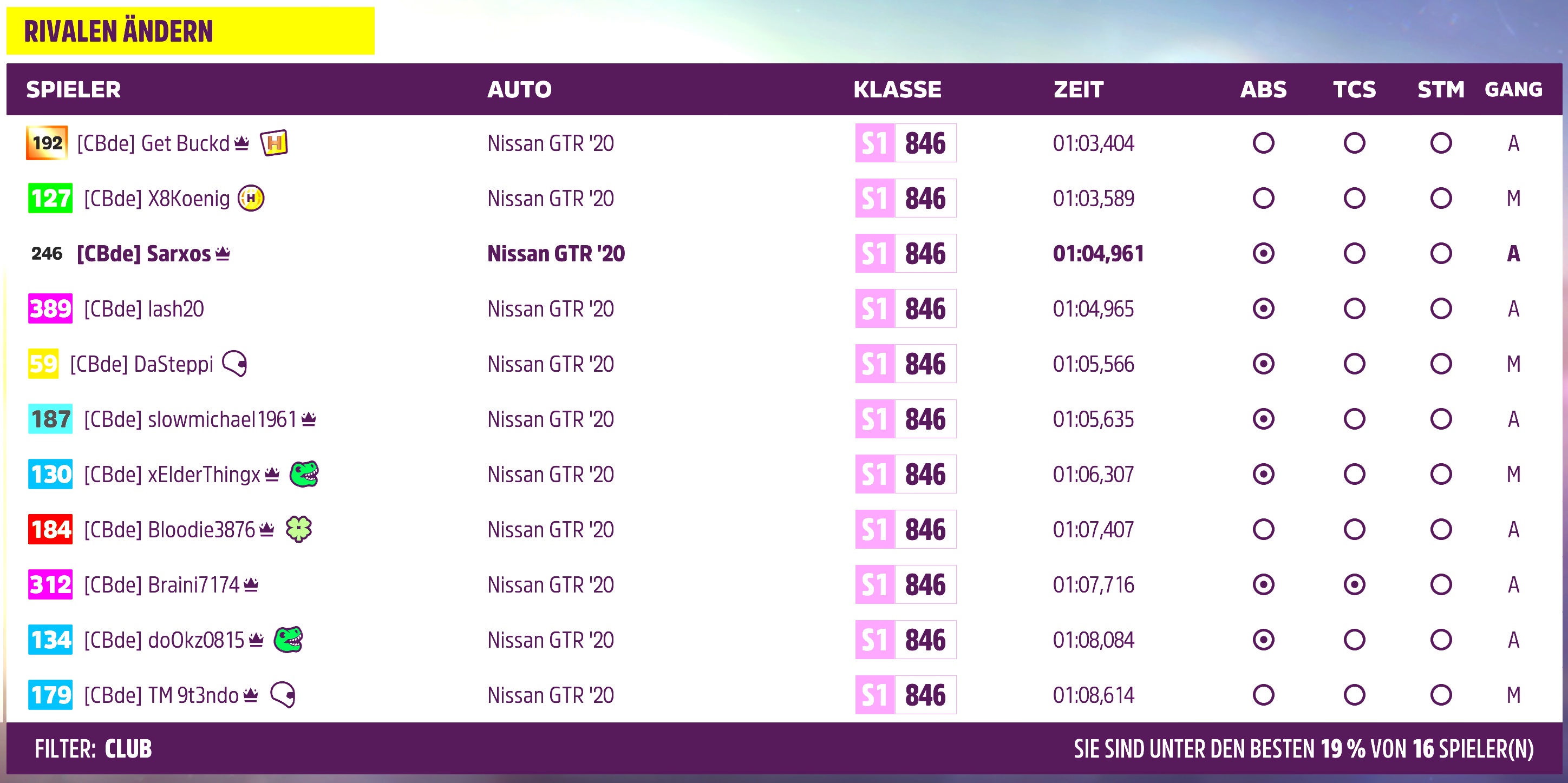Select the STM indicator in Get Buckd row
This screenshot has height=783, width=1568.
1441,143
